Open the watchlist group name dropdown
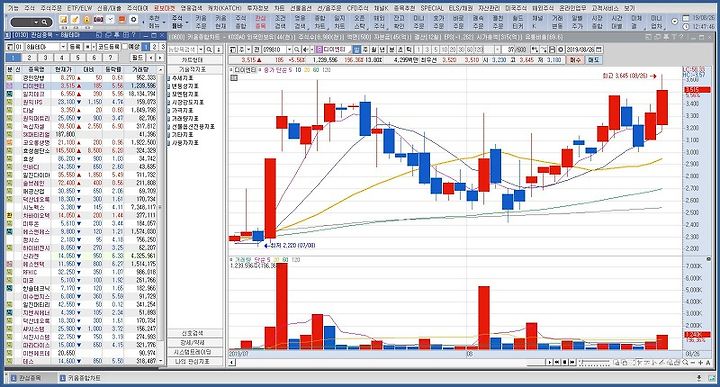The height and width of the screenshot is (387, 720). (63, 47)
